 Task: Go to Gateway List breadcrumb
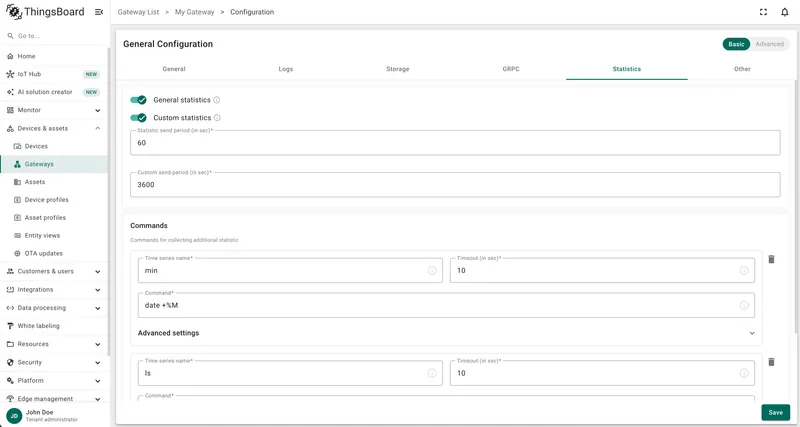(x=138, y=12)
